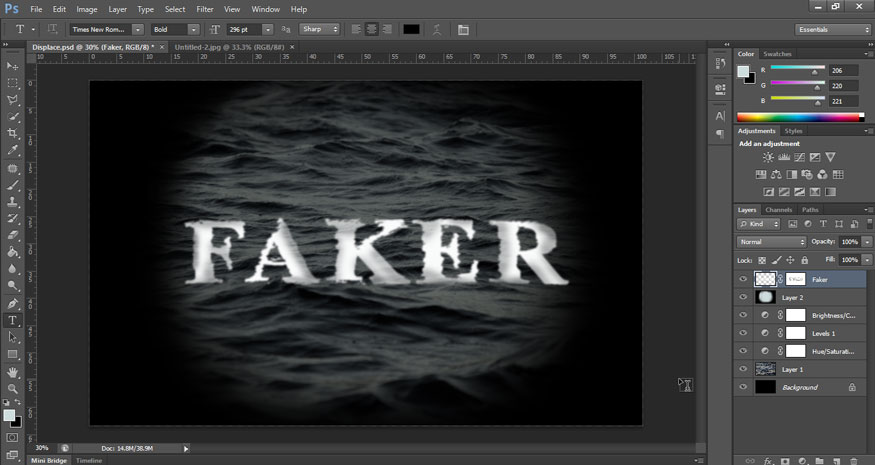Center align the text
The width and height of the screenshot is (875, 465).
click(x=371, y=30)
